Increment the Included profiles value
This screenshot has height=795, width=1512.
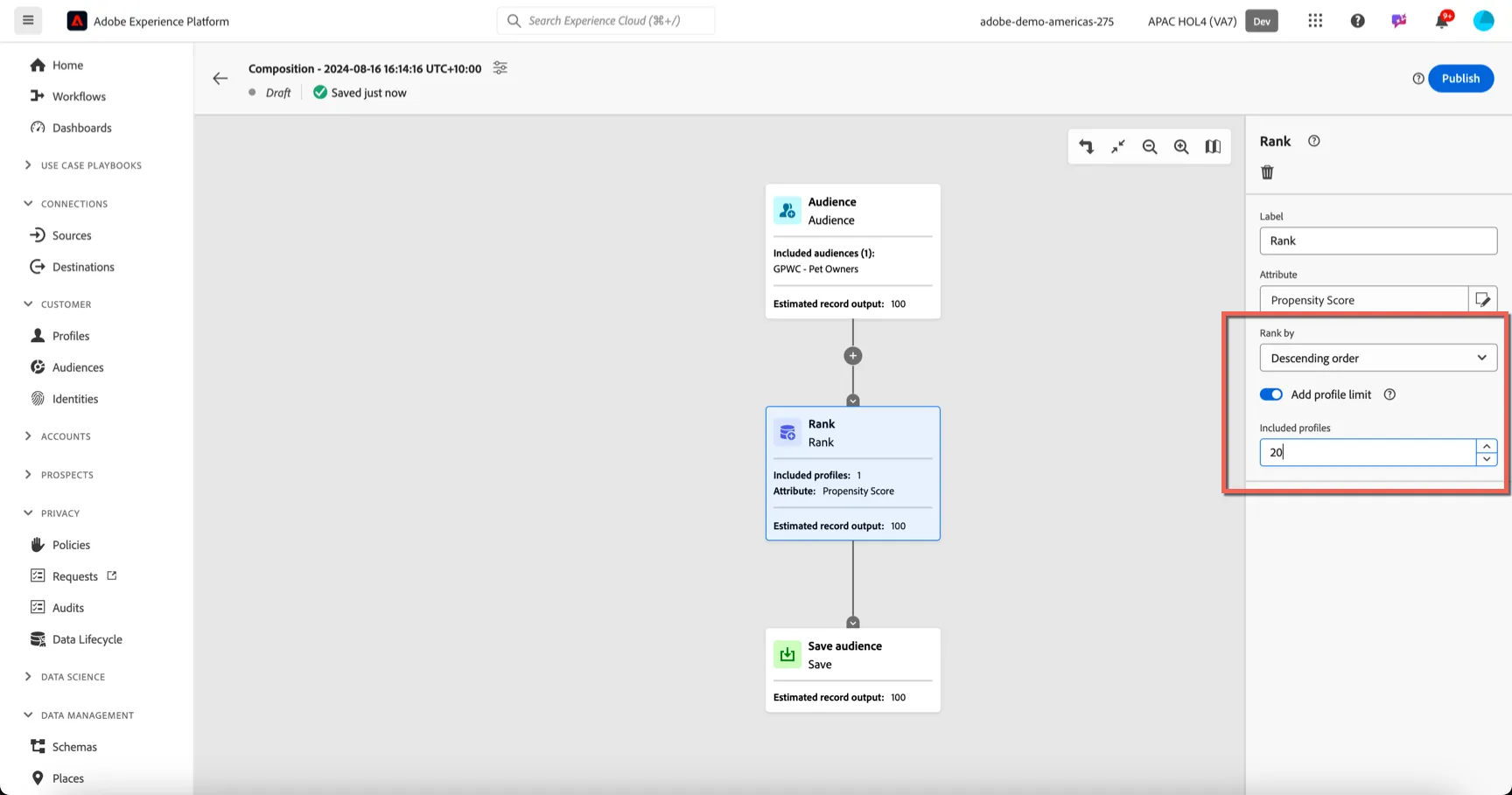click(1487, 446)
